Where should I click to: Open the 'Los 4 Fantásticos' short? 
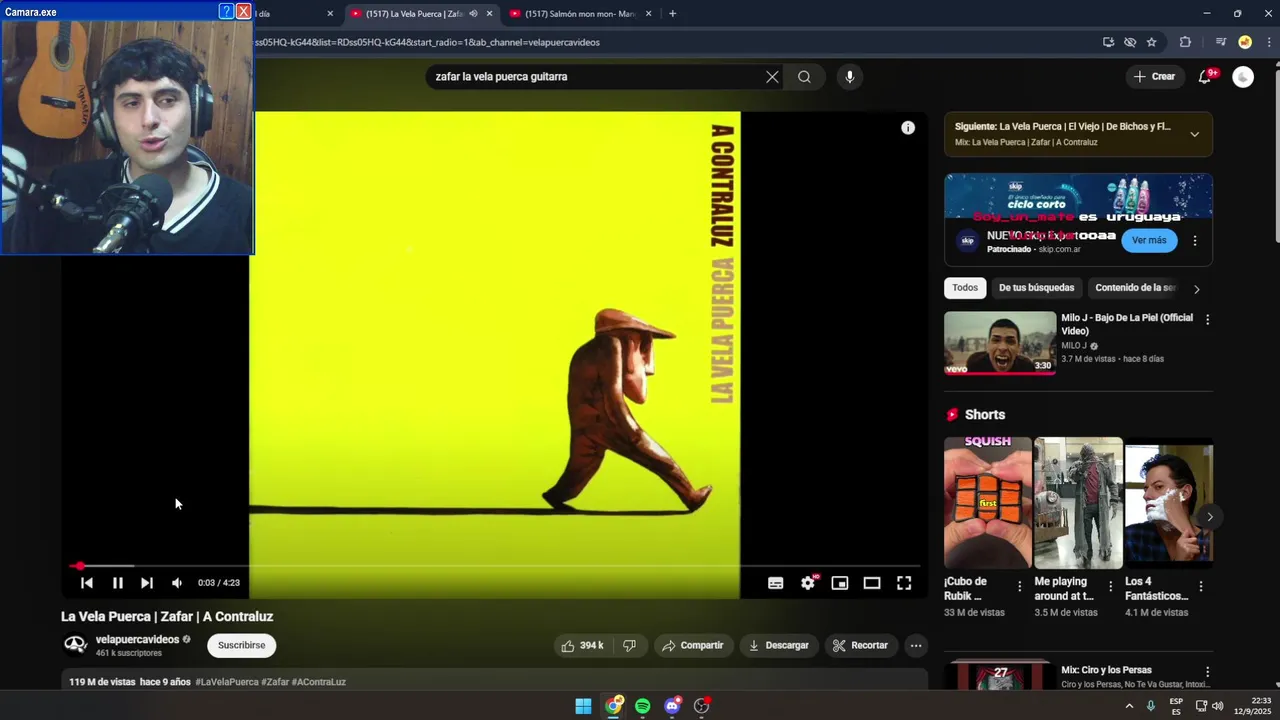coord(1168,503)
